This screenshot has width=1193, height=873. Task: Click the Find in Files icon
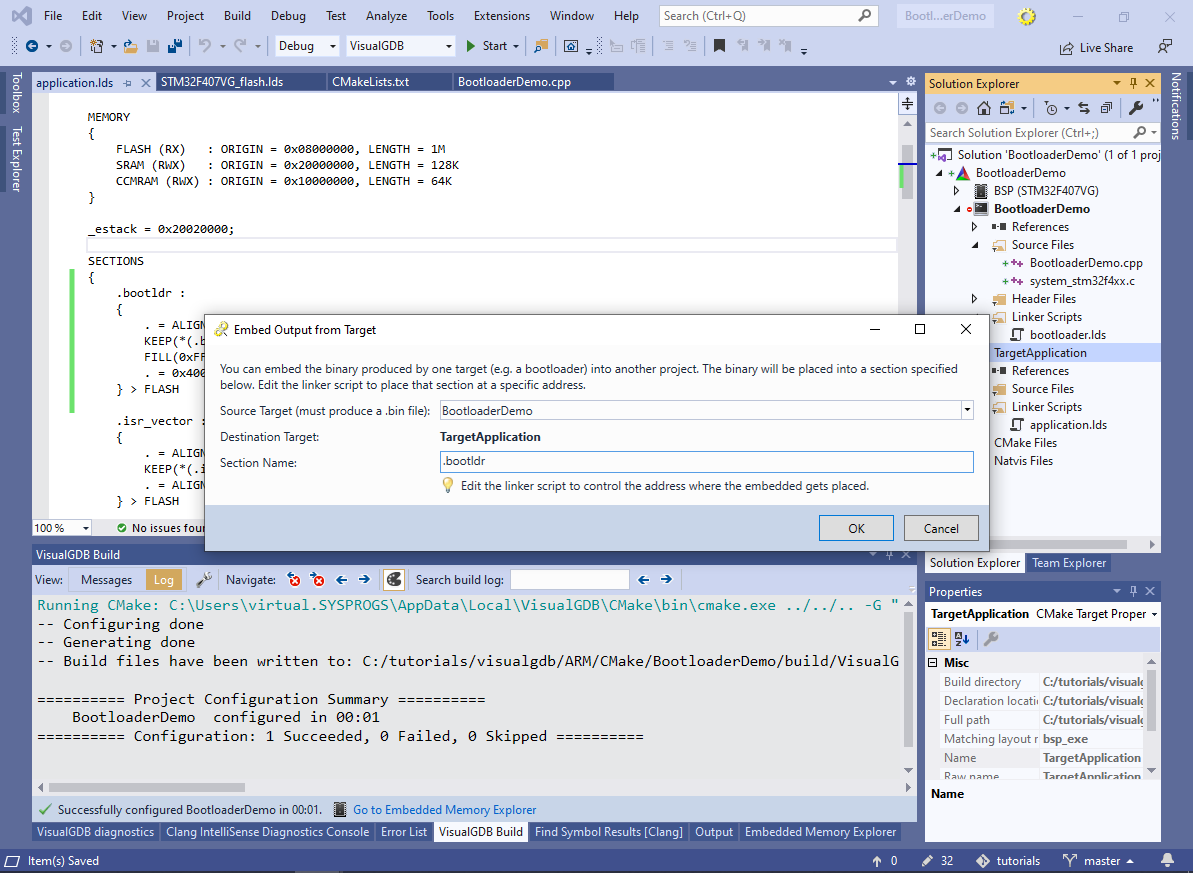(541, 46)
